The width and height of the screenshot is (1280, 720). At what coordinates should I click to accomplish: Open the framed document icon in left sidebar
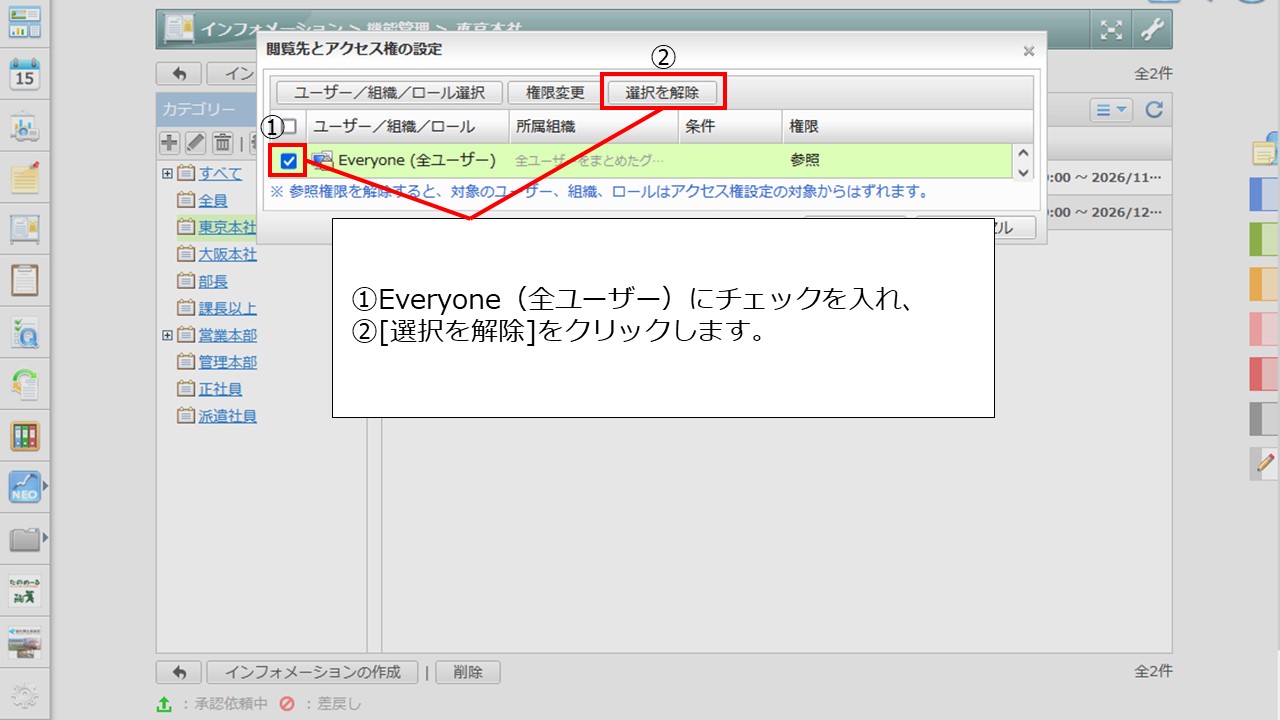point(24,229)
